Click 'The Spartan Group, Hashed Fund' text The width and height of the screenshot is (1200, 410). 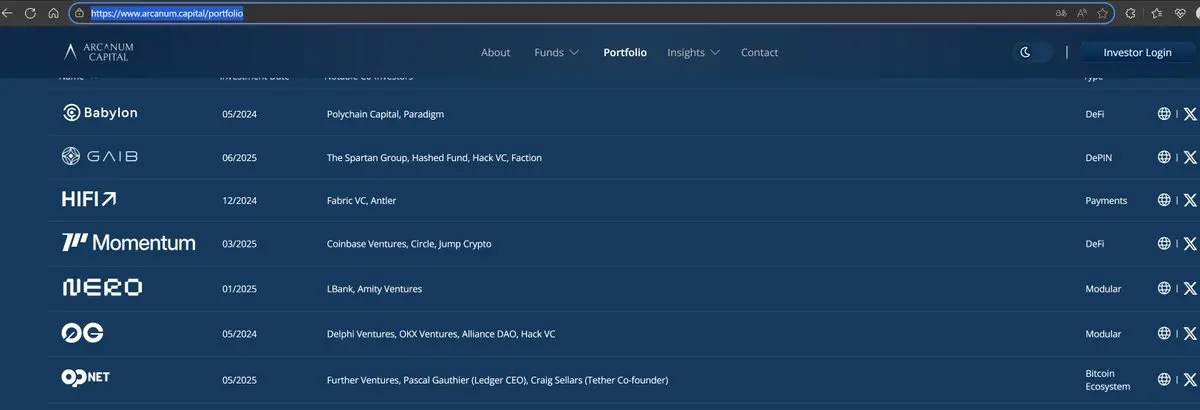tap(396, 158)
